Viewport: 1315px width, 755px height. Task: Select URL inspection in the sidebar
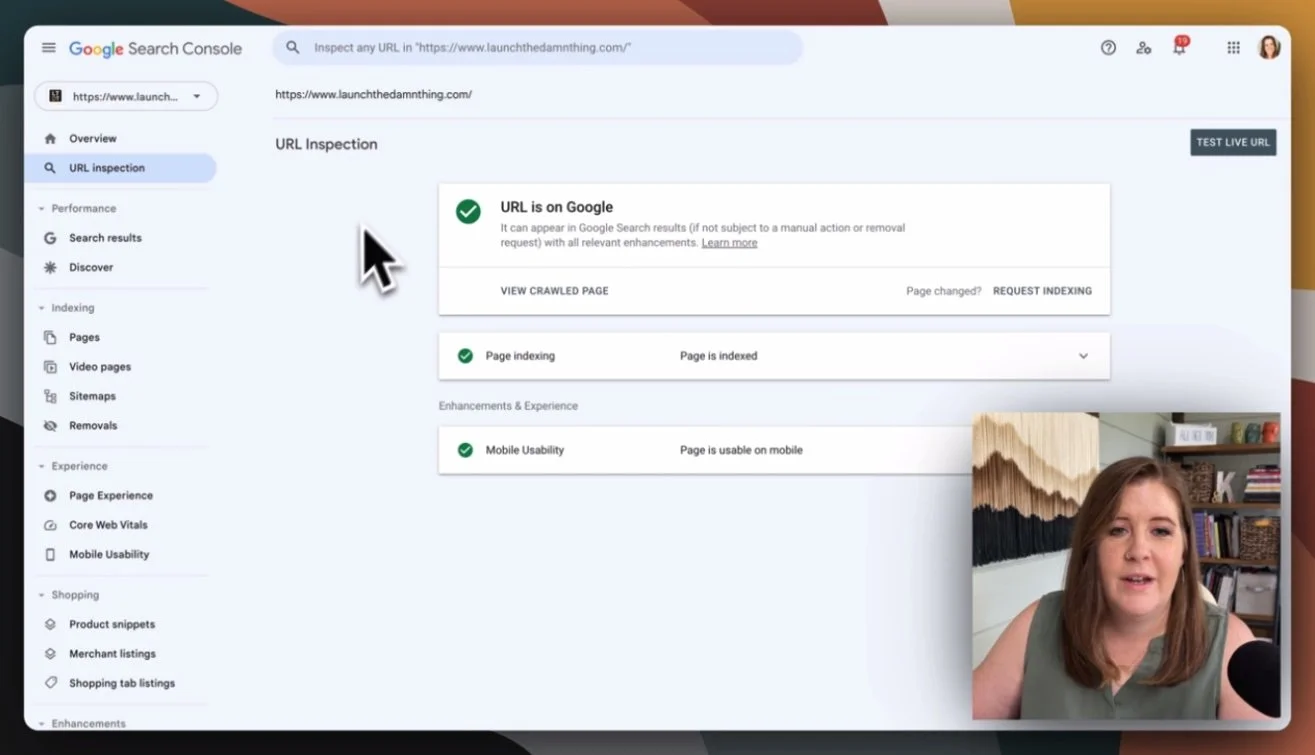(120, 168)
